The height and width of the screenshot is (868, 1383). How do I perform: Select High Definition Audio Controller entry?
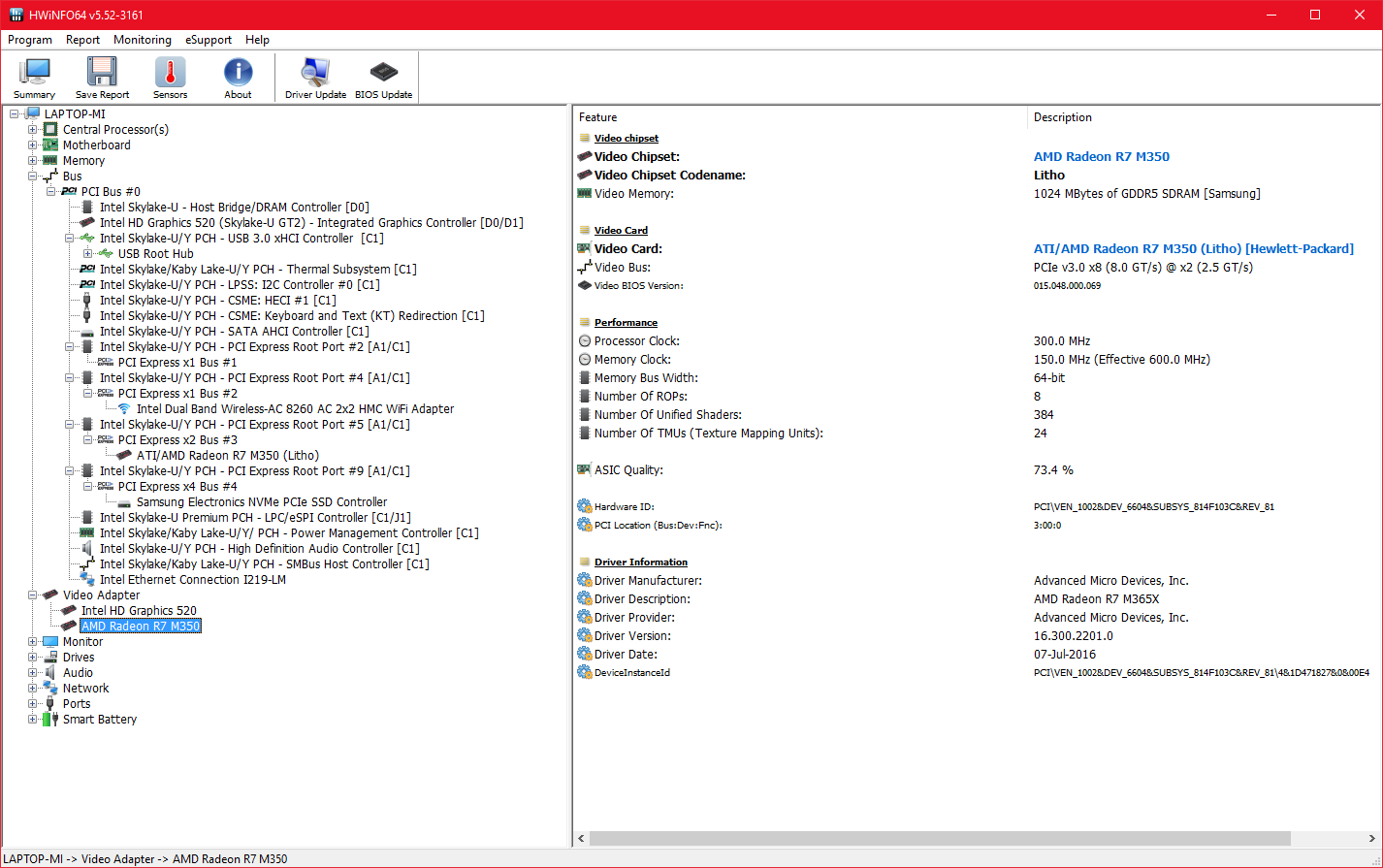point(259,548)
